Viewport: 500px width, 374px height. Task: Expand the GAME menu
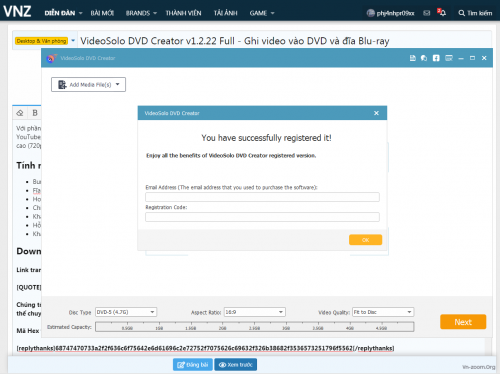pyautogui.click(x=262, y=13)
